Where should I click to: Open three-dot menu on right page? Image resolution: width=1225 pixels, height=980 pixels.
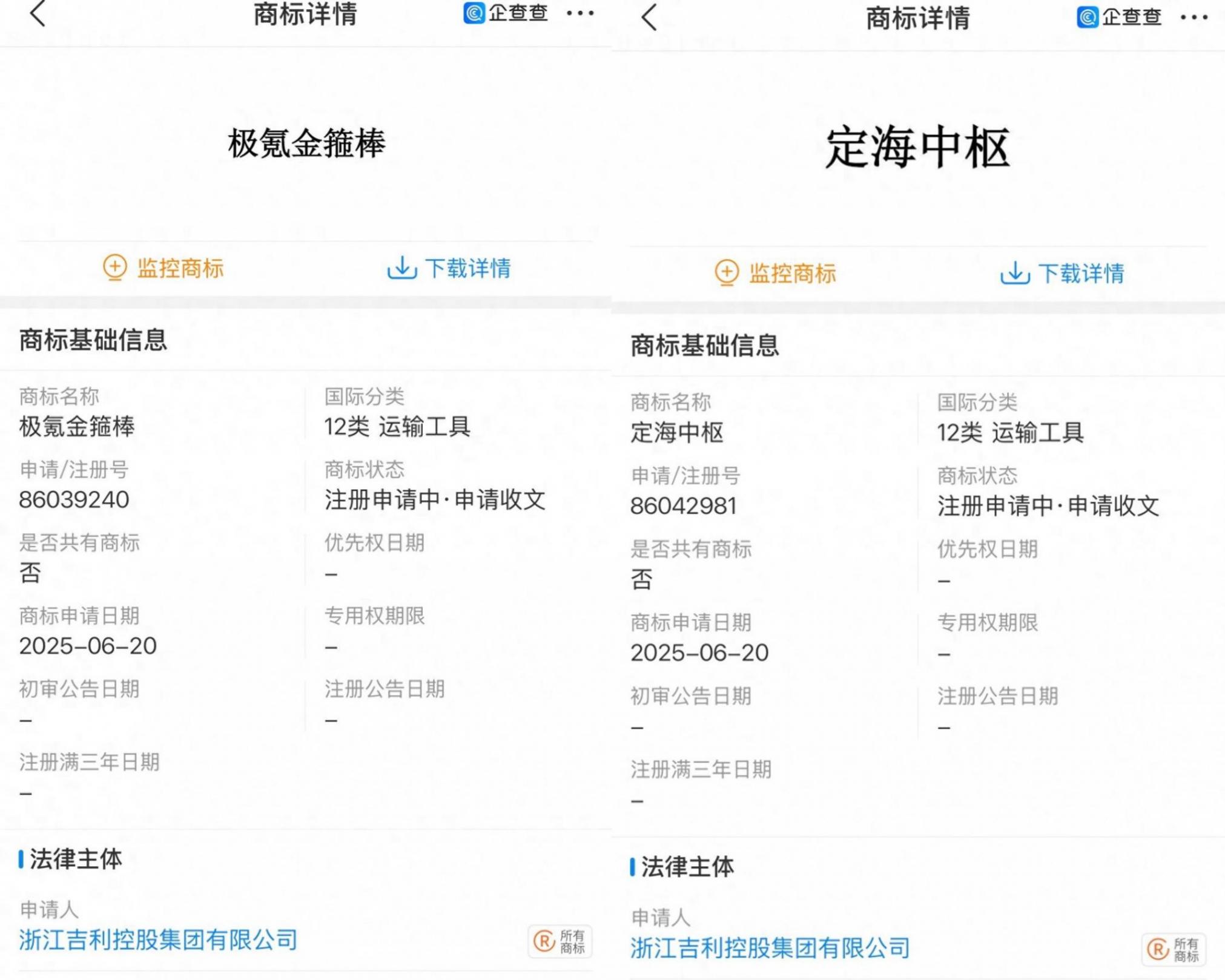click(1194, 18)
